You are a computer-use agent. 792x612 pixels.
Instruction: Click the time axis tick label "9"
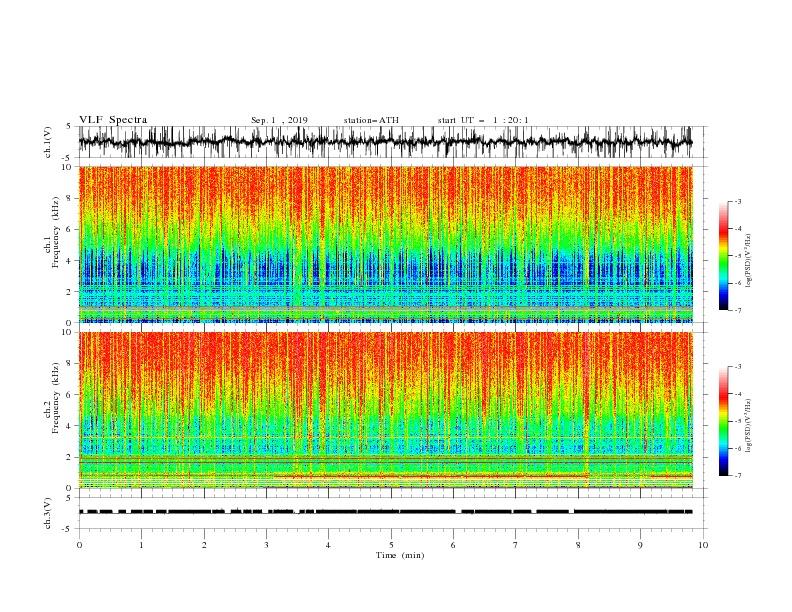[640, 545]
